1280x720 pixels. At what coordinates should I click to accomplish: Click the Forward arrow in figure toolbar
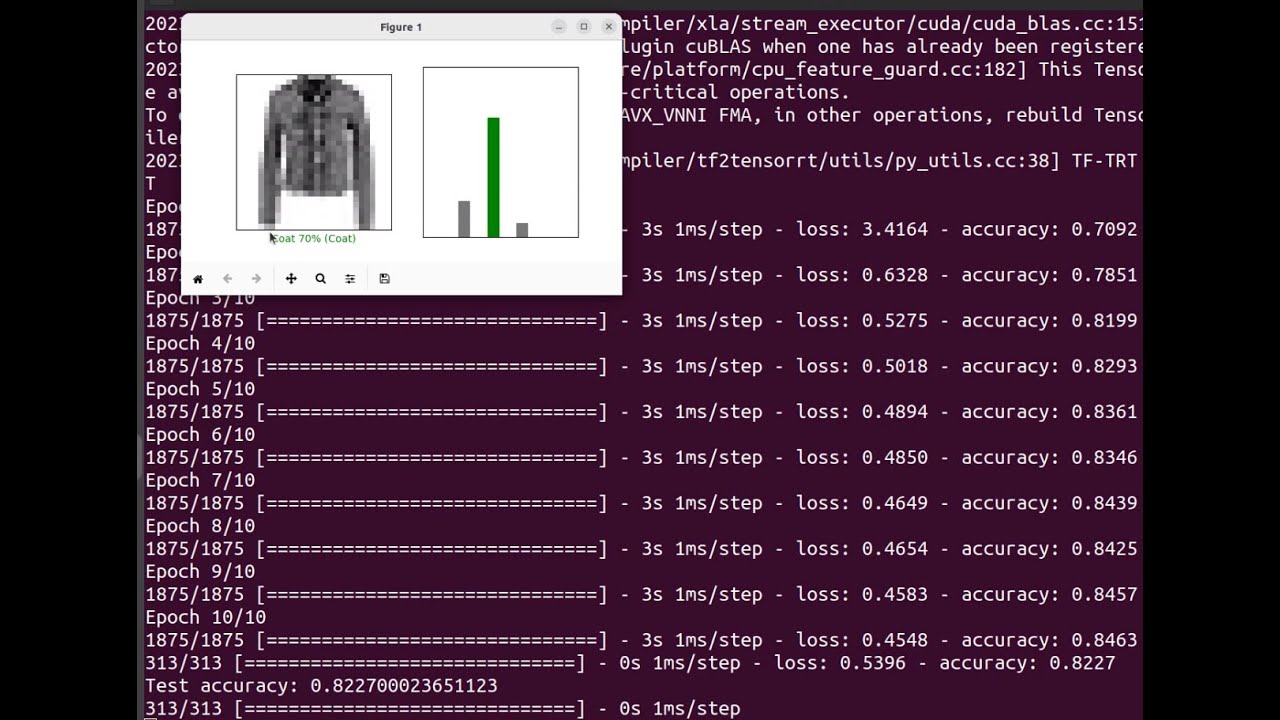tap(256, 279)
